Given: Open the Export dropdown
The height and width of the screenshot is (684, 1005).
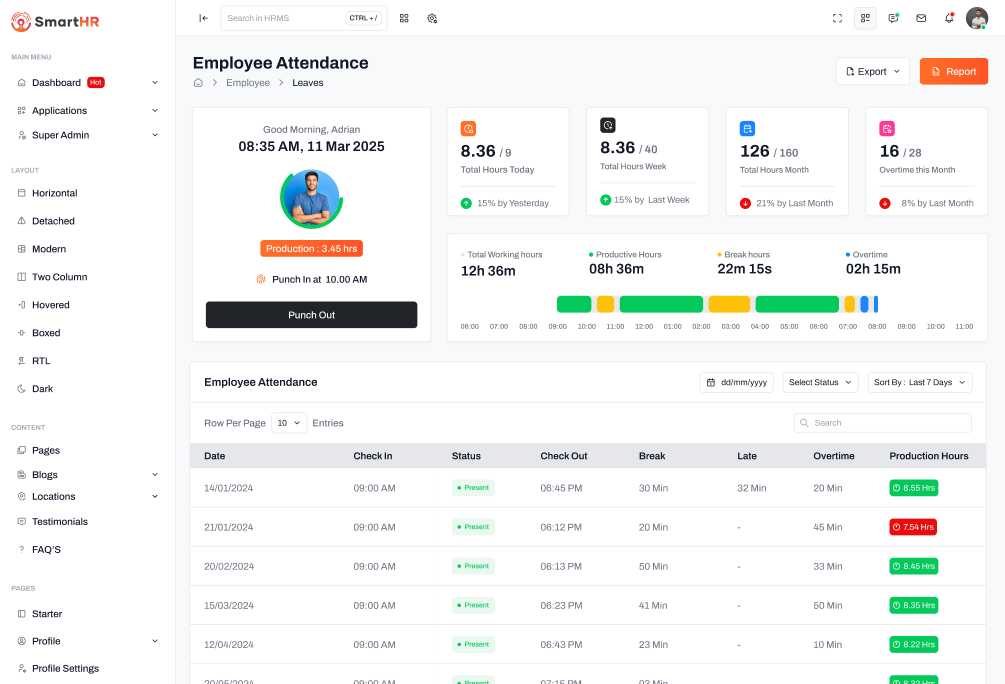Looking at the screenshot, I should pos(872,71).
